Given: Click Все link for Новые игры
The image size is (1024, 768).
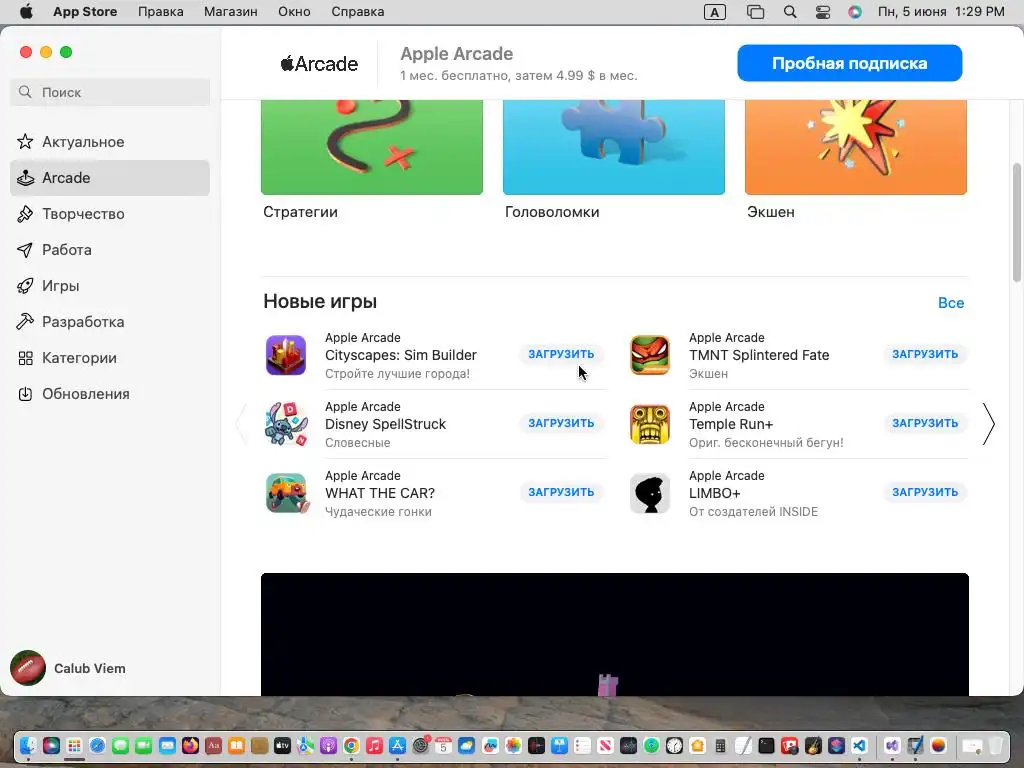Looking at the screenshot, I should coord(951,302).
